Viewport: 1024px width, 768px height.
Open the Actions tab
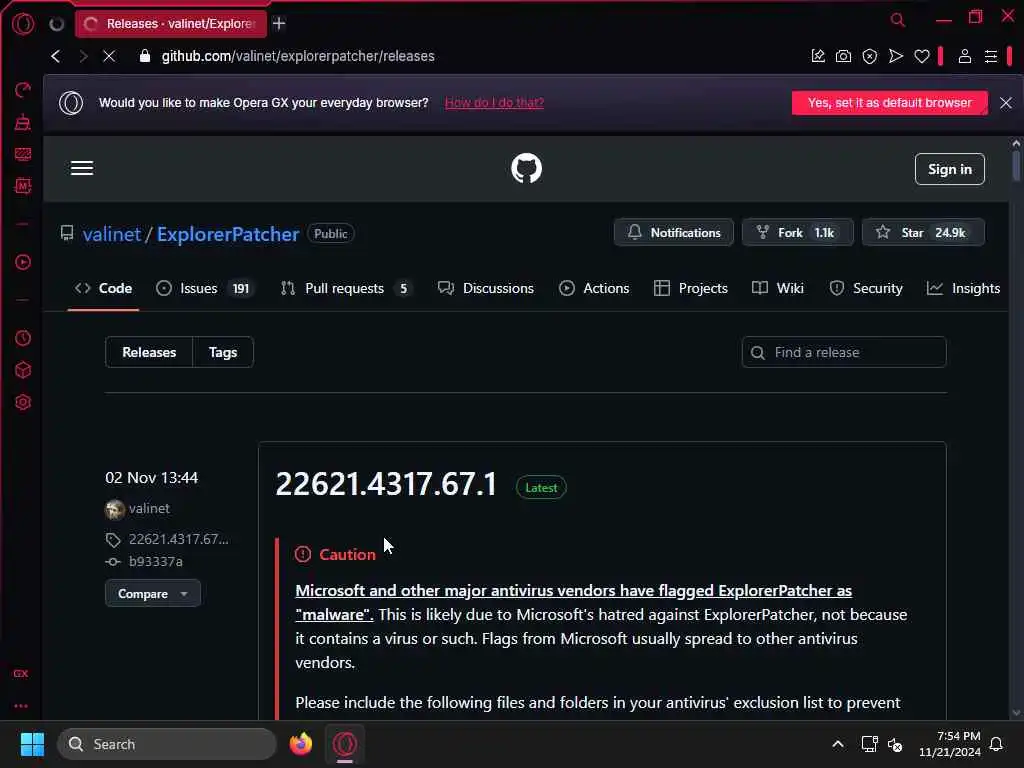click(x=594, y=288)
